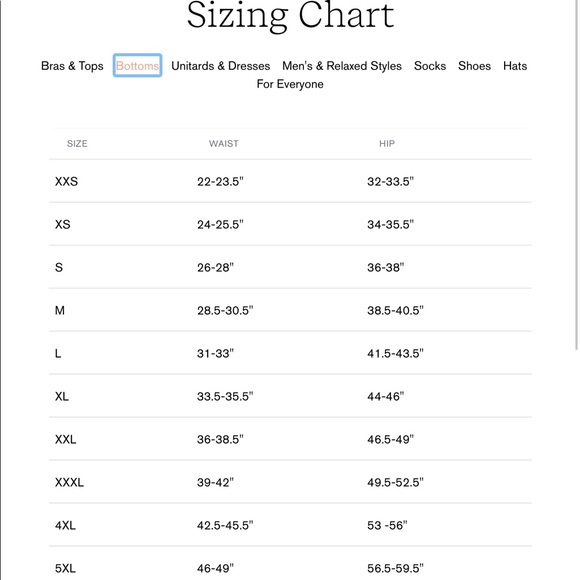Click the XS waist value 24-25.5"
Image resolution: width=580 pixels, height=580 pixels.
pyautogui.click(x=220, y=225)
